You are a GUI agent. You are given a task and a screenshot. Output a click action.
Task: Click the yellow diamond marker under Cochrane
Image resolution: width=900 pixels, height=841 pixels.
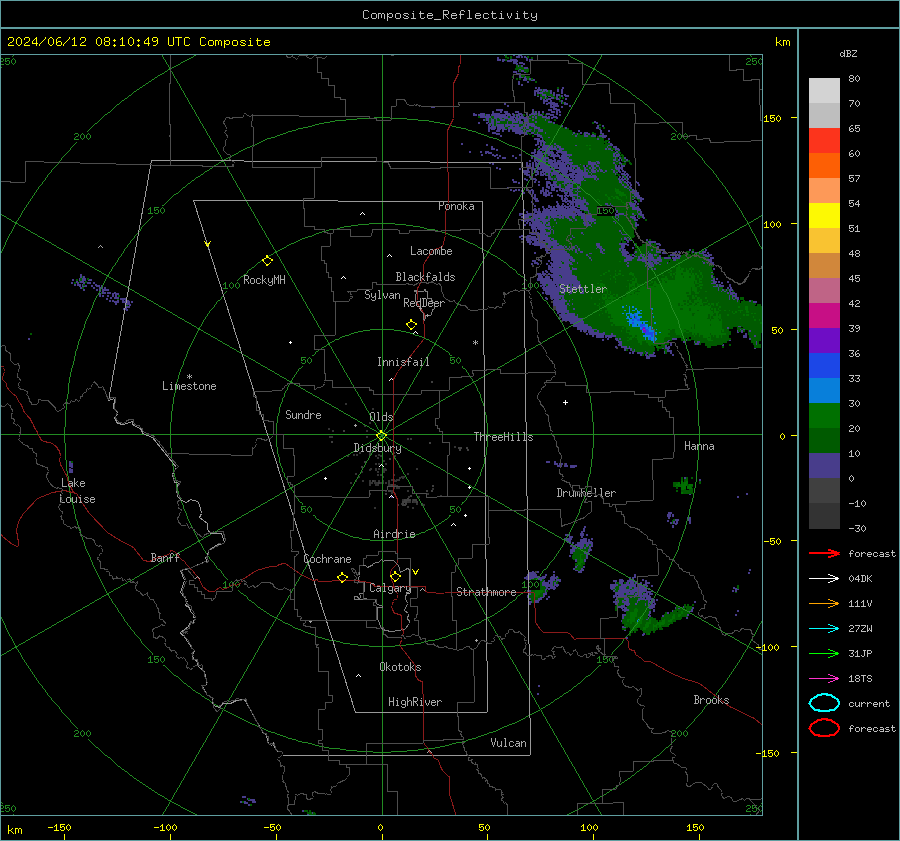point(342,578)
